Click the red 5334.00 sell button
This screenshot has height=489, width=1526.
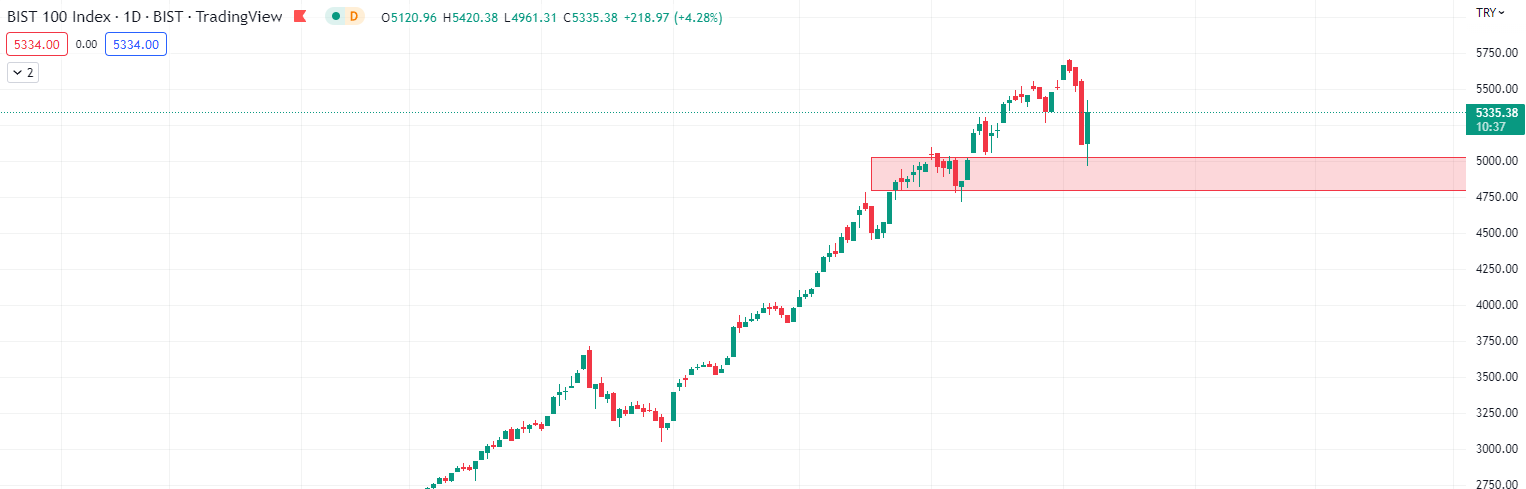coord(36,44)
